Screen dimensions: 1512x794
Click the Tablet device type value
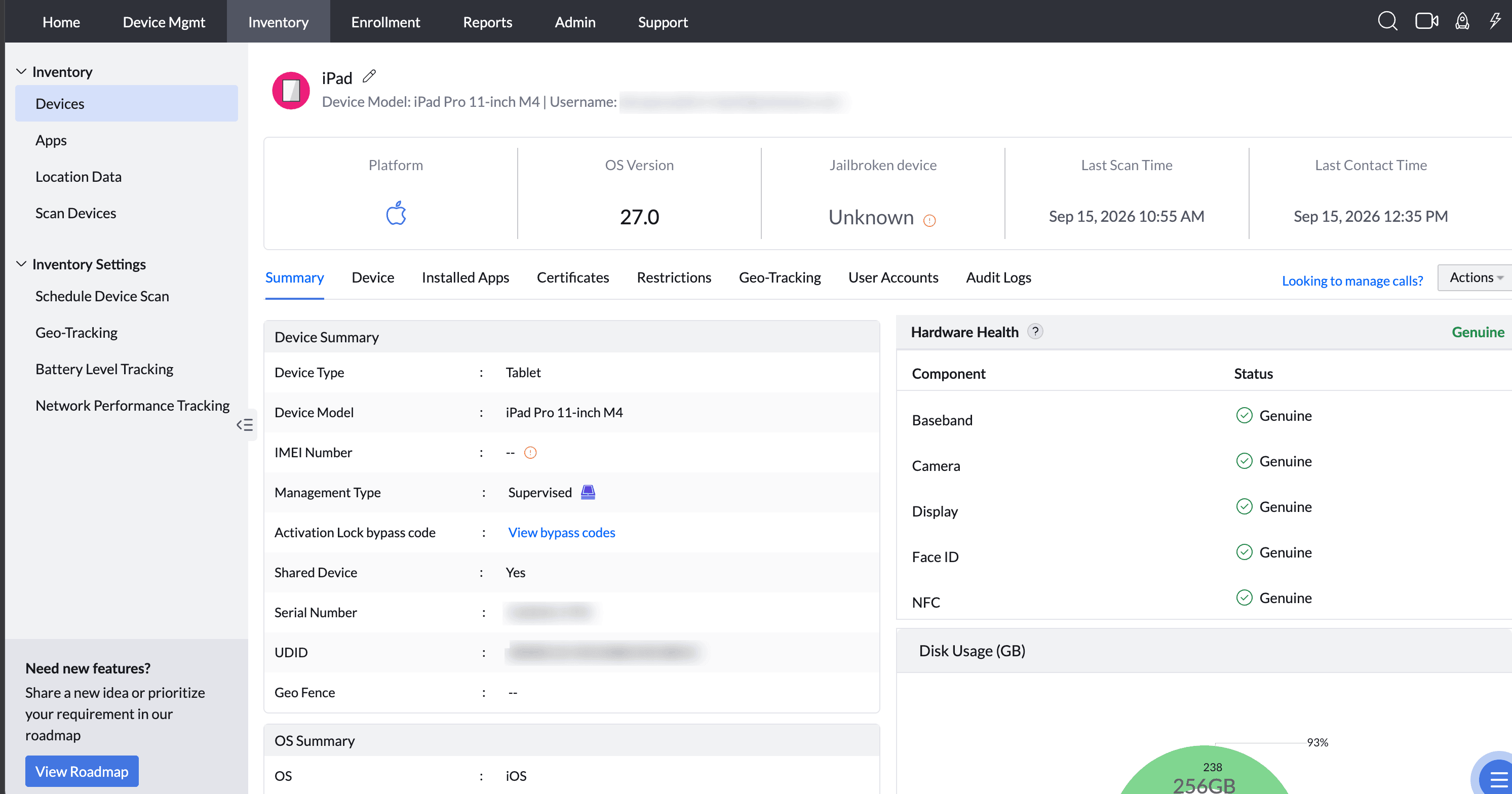[523, 373]
